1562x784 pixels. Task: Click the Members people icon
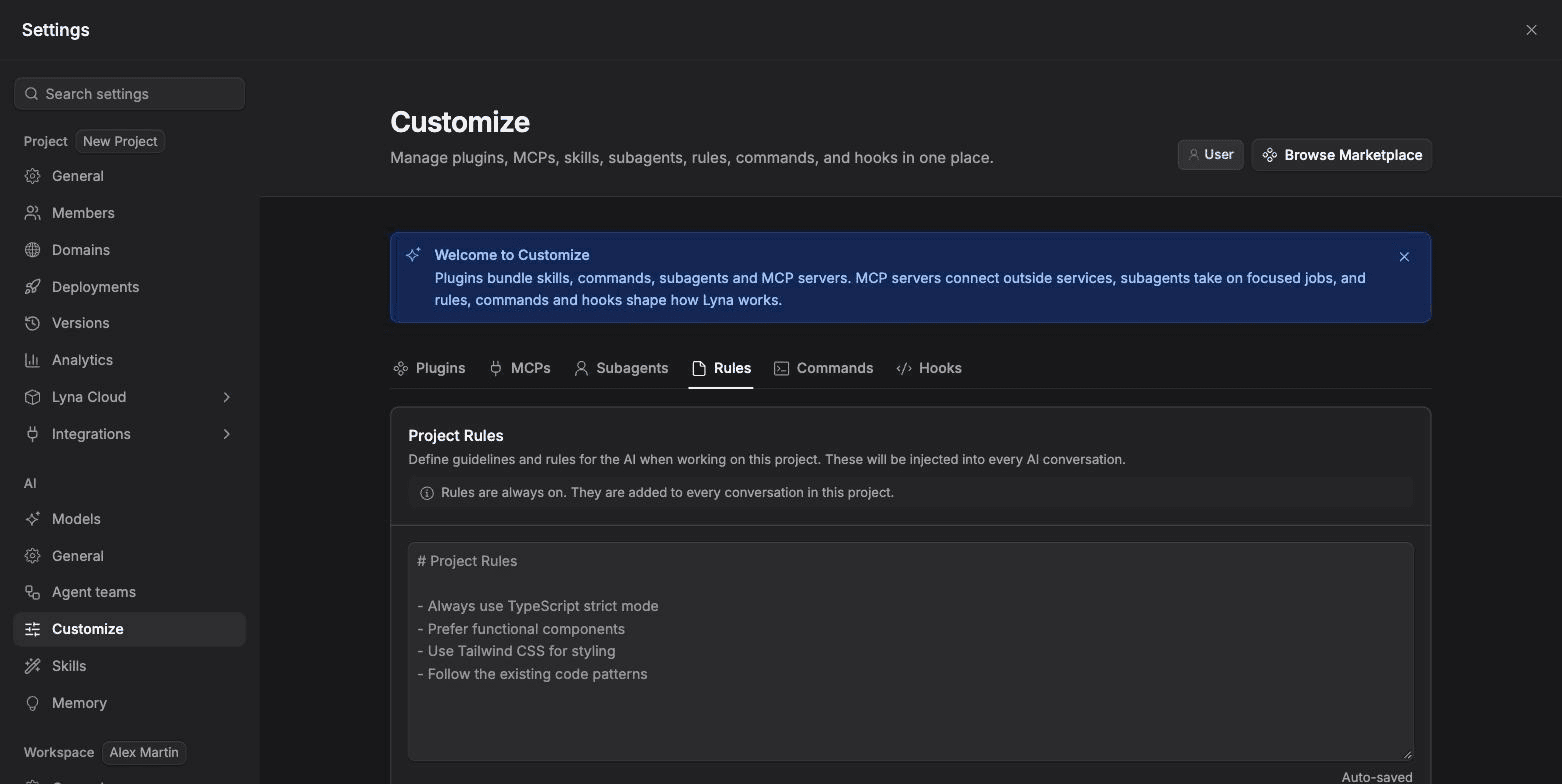32,213
